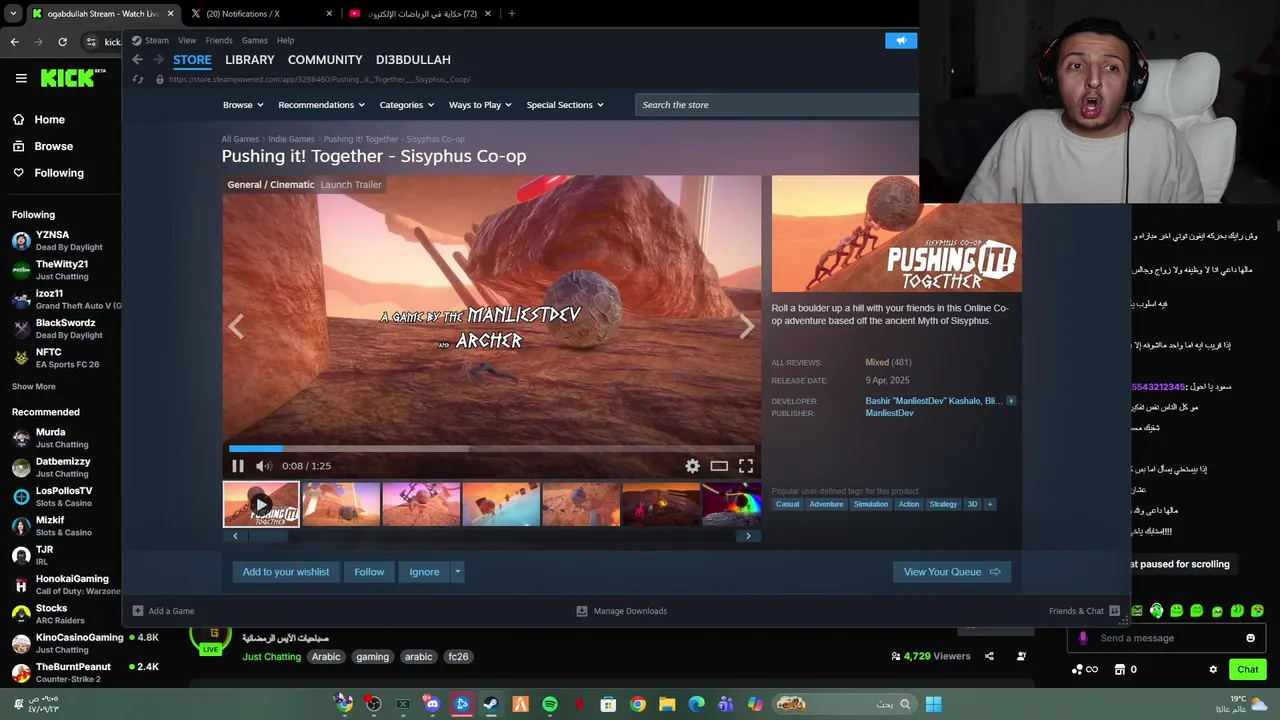Open the Steam announcements megaphone button

[x=901, y=40]
